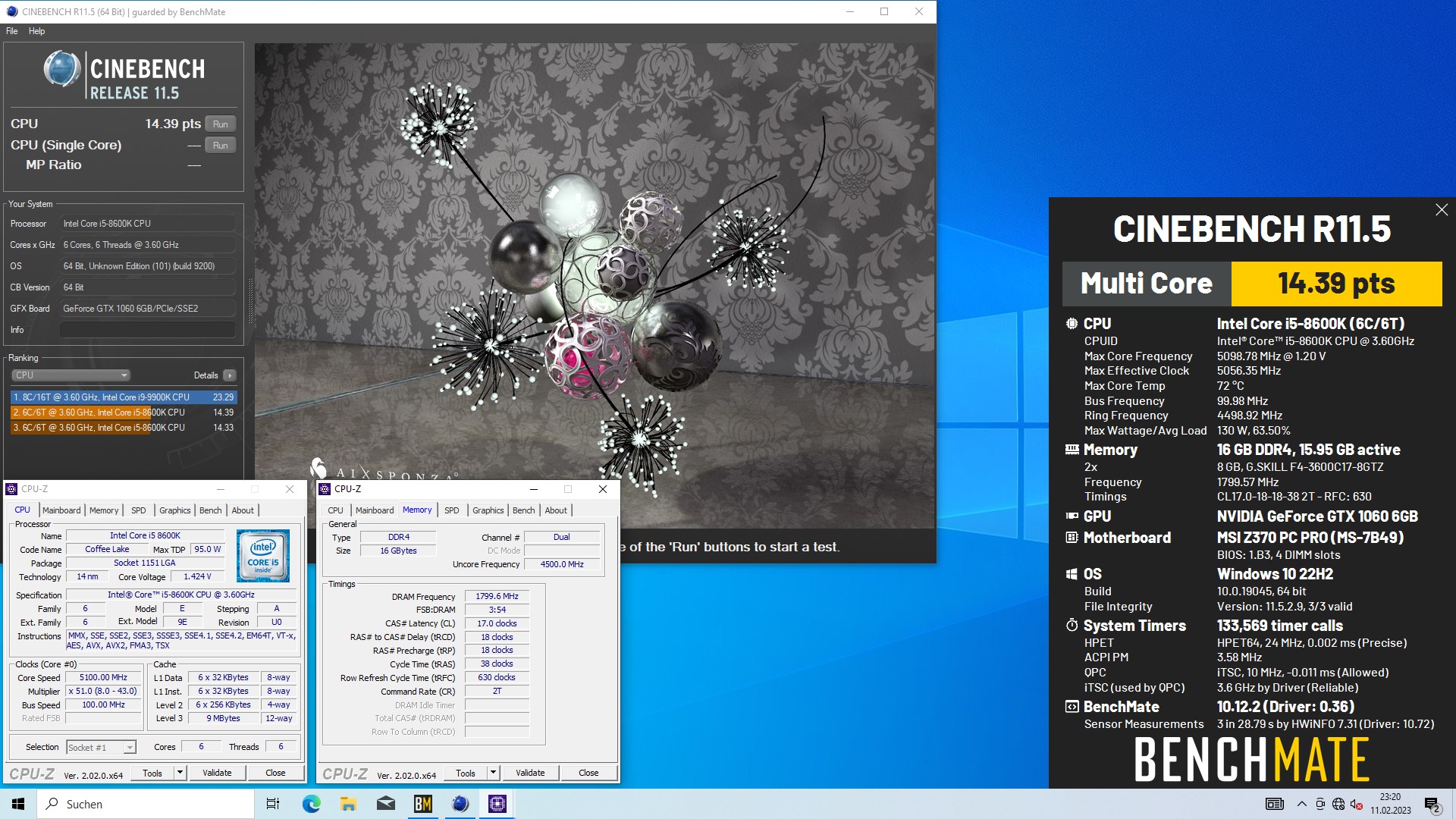This screenshot has width=1456, height=819.
Task: Select the 14.39 i5-8600K ranking row
Action: point(124,412)
